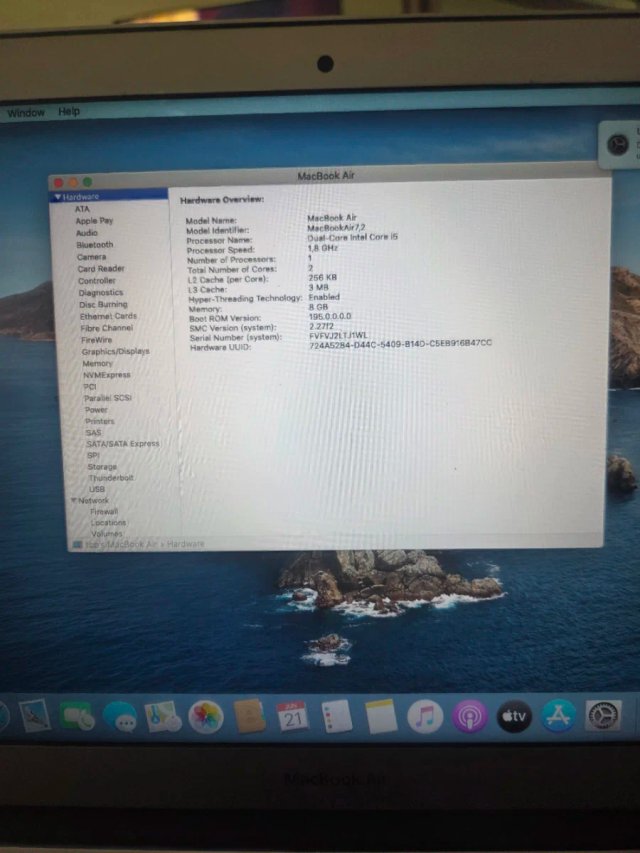
Task: Select Graphics/Displays in the sidebar
Action: click(115, 351)
